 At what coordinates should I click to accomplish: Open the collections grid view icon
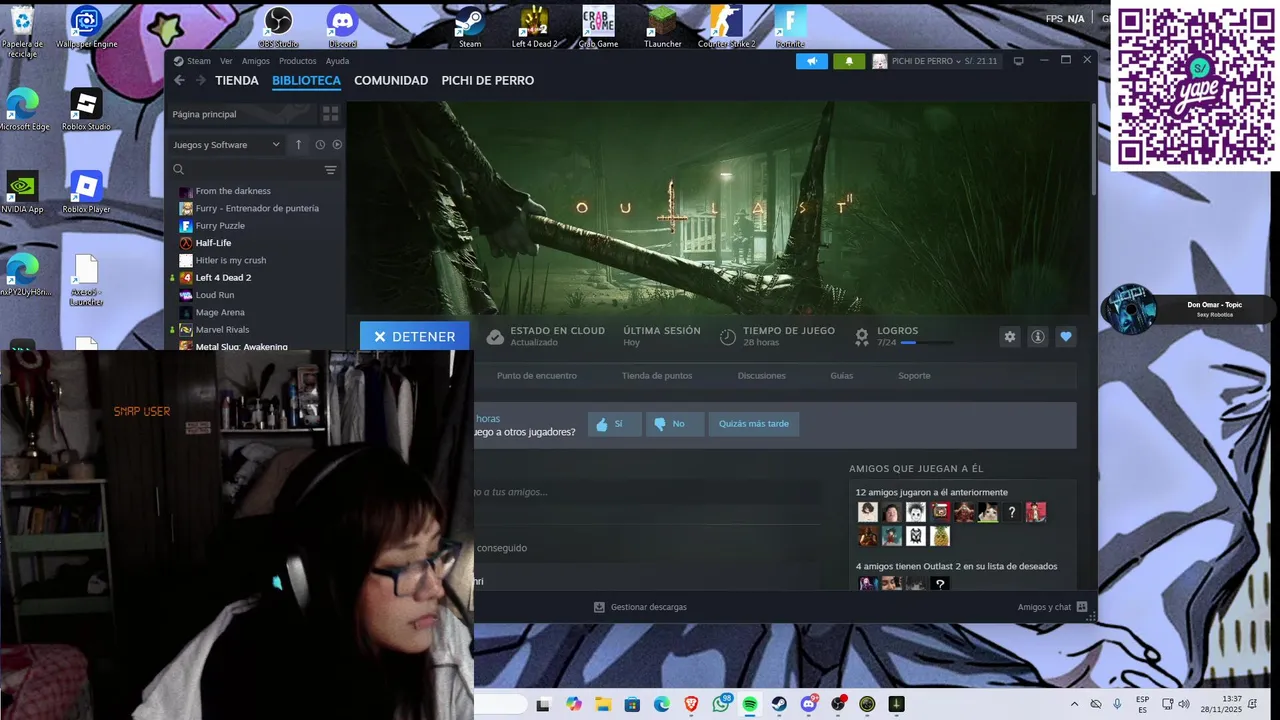point(331,114)
